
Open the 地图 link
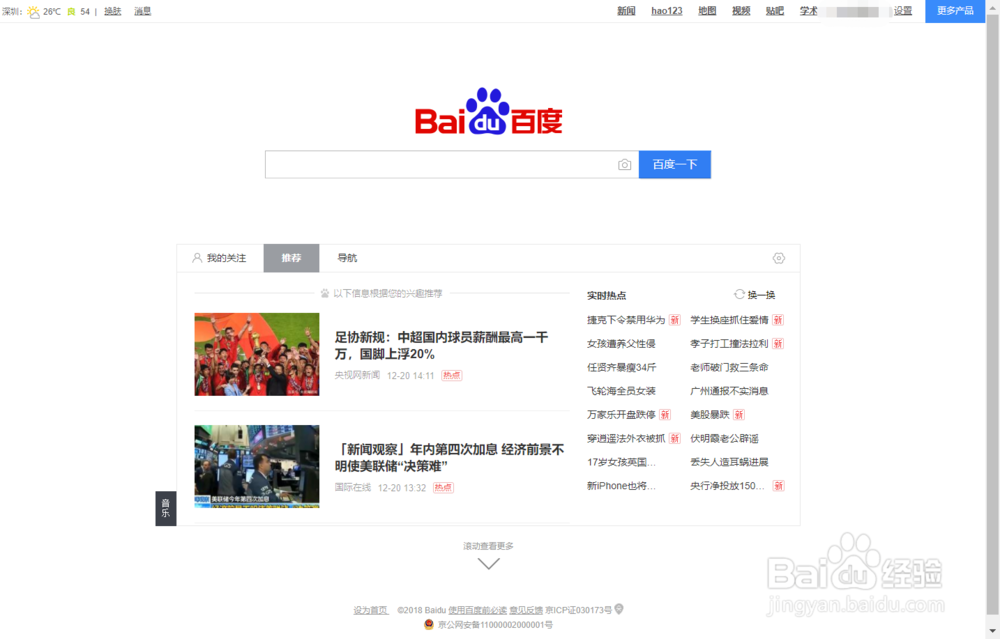click(x=707, y=11)
